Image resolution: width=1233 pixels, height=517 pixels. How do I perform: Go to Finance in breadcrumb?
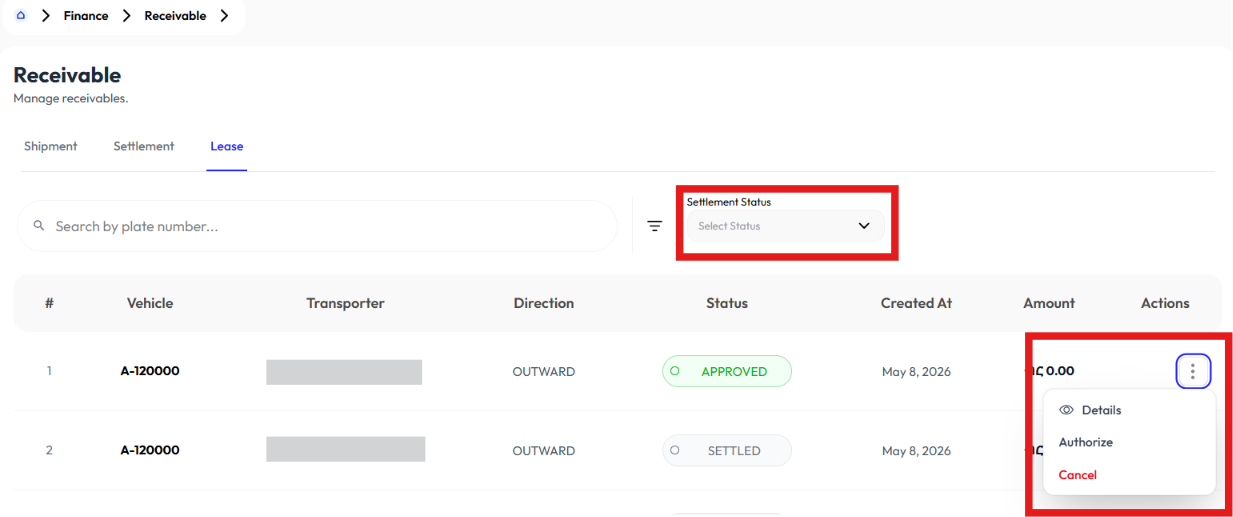[86, 16]
